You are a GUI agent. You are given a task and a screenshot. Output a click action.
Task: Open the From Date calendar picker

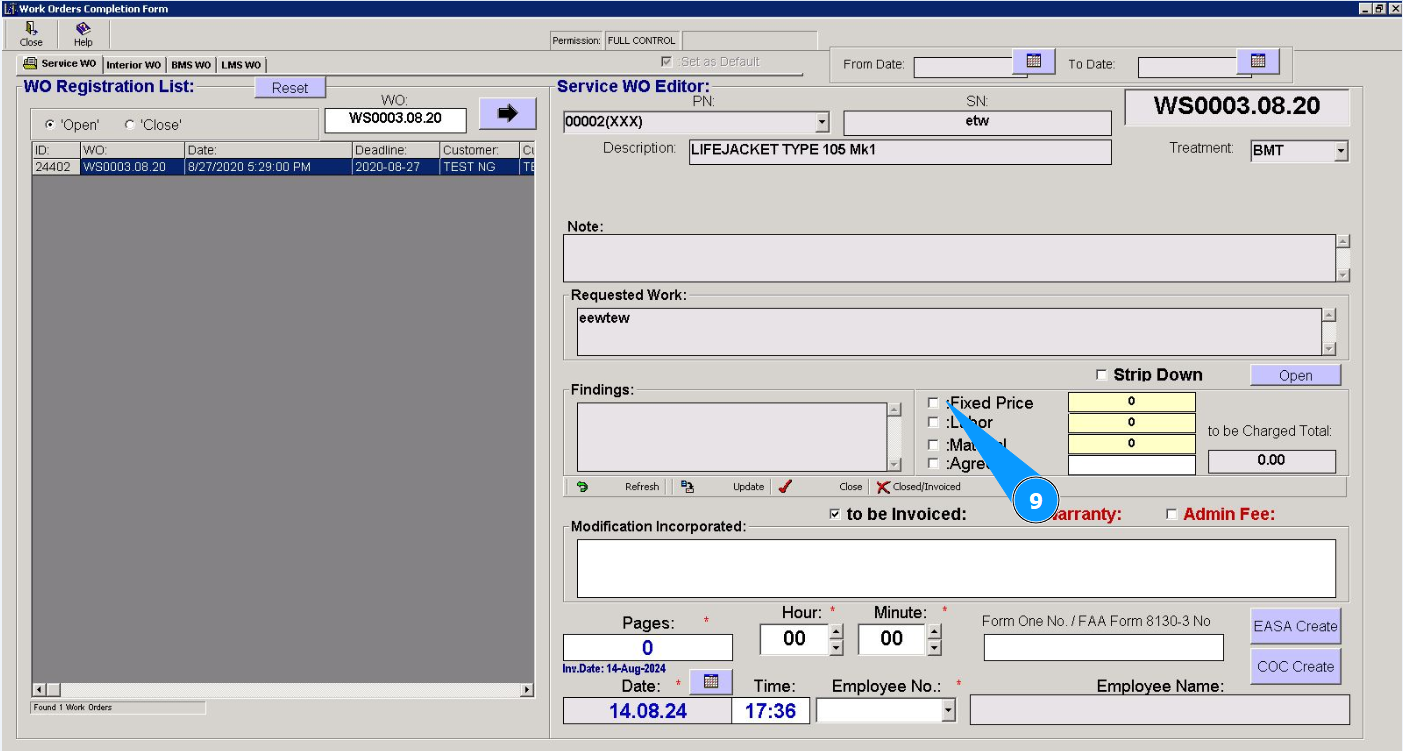pyautogui.click(x=1034, y=62)
